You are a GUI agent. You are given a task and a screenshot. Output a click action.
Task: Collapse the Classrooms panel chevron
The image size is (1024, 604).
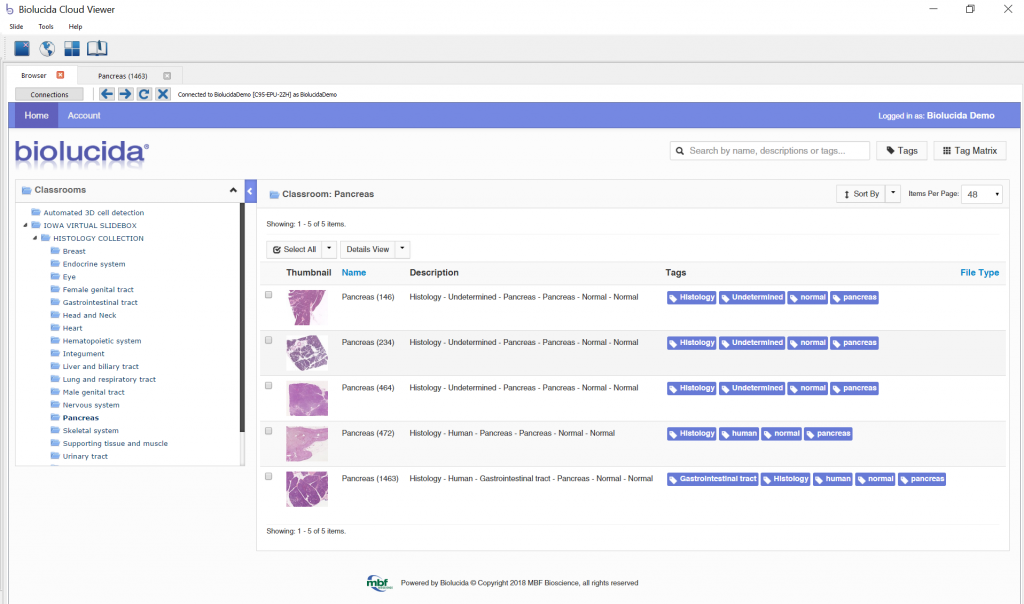tap(233, 190)
